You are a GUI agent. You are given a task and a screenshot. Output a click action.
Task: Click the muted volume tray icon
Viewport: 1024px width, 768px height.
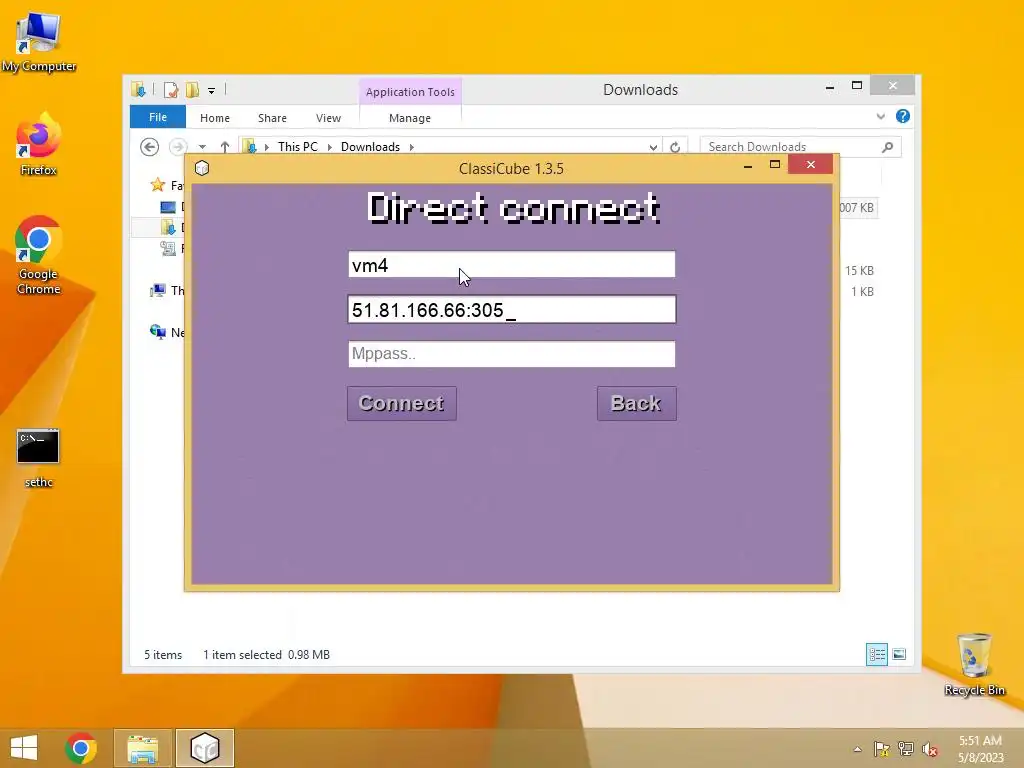tap(930, 749)
